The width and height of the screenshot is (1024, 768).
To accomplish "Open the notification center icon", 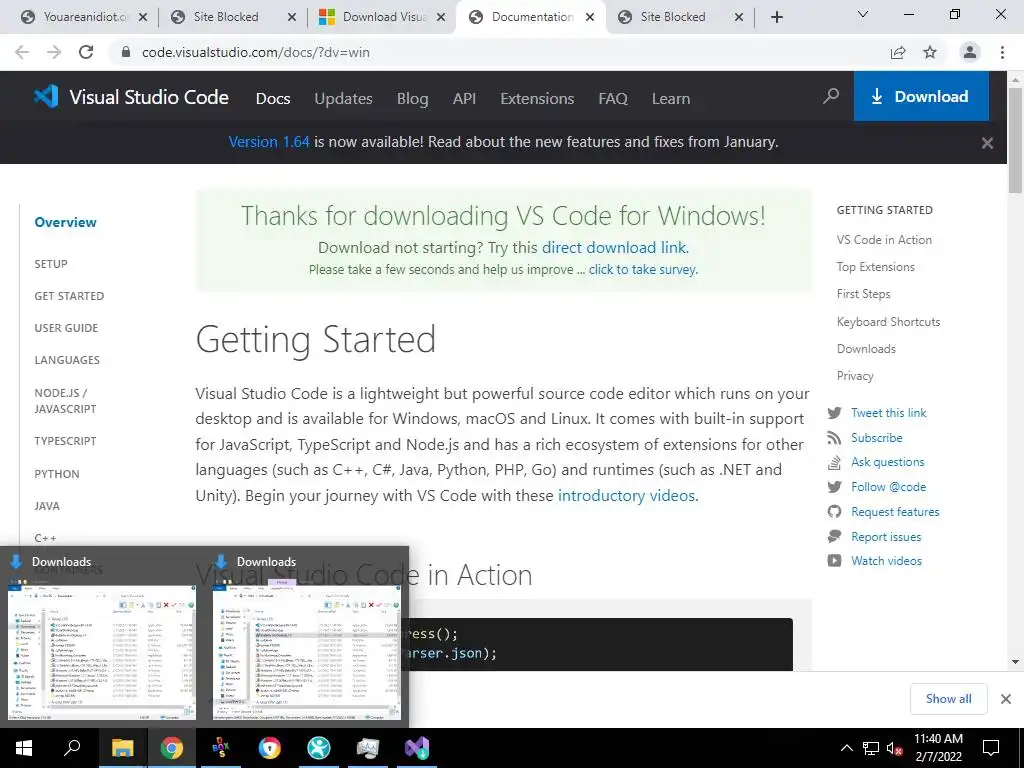I will (991, 748).
